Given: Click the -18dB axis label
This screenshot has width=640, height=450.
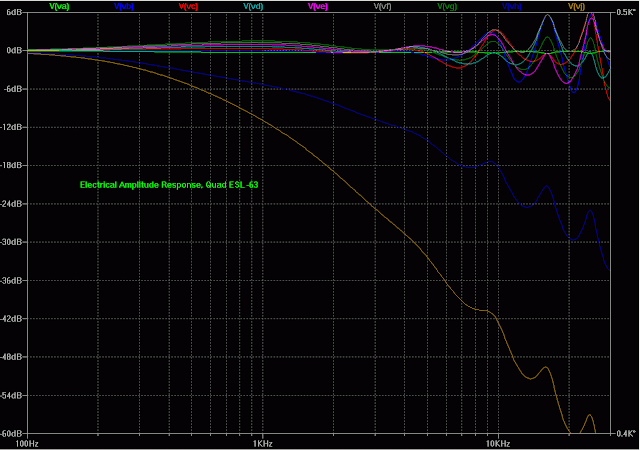Looking at the screenshot, I should point(11,165).
